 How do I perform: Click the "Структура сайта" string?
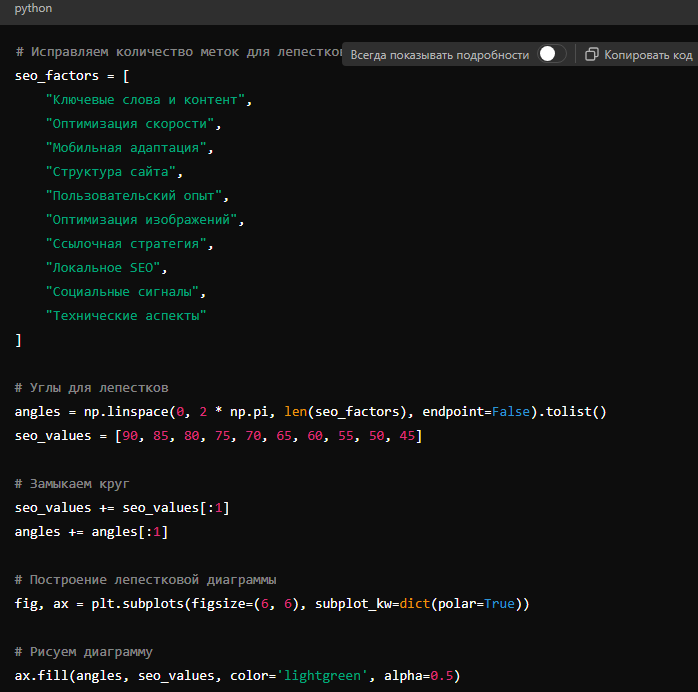(x=112, y=172)
